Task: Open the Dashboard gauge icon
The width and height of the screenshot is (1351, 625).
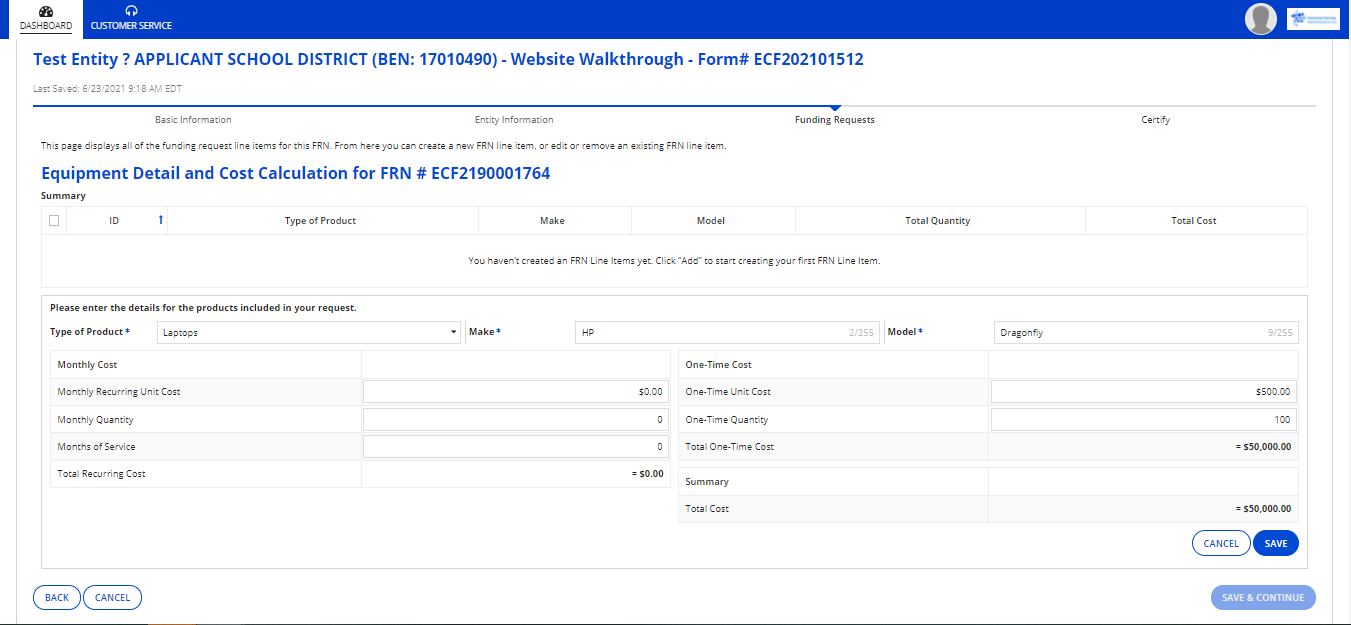Action: [46, 11]
